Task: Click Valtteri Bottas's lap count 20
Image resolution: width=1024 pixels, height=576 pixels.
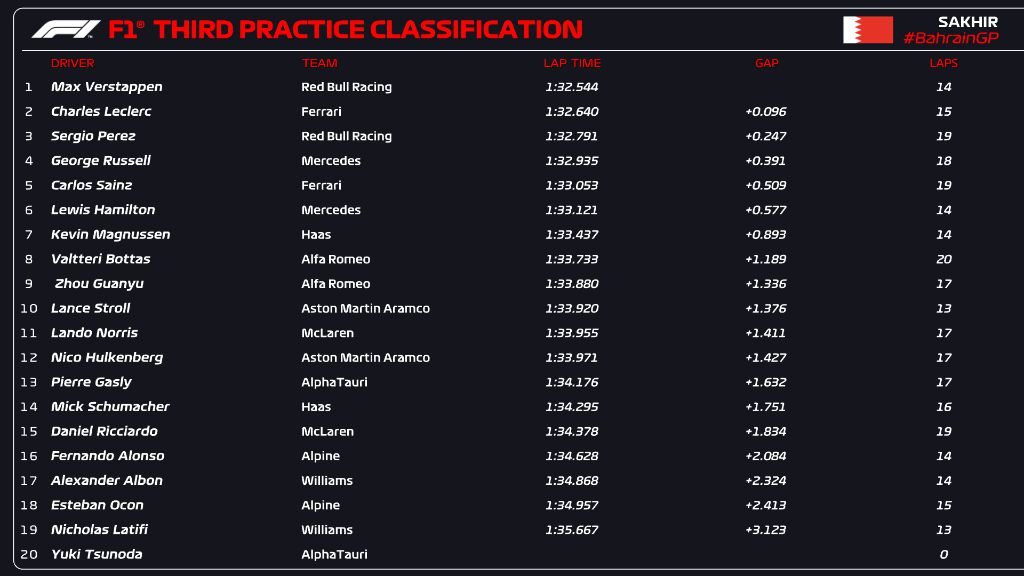Action: pos(944,259)
